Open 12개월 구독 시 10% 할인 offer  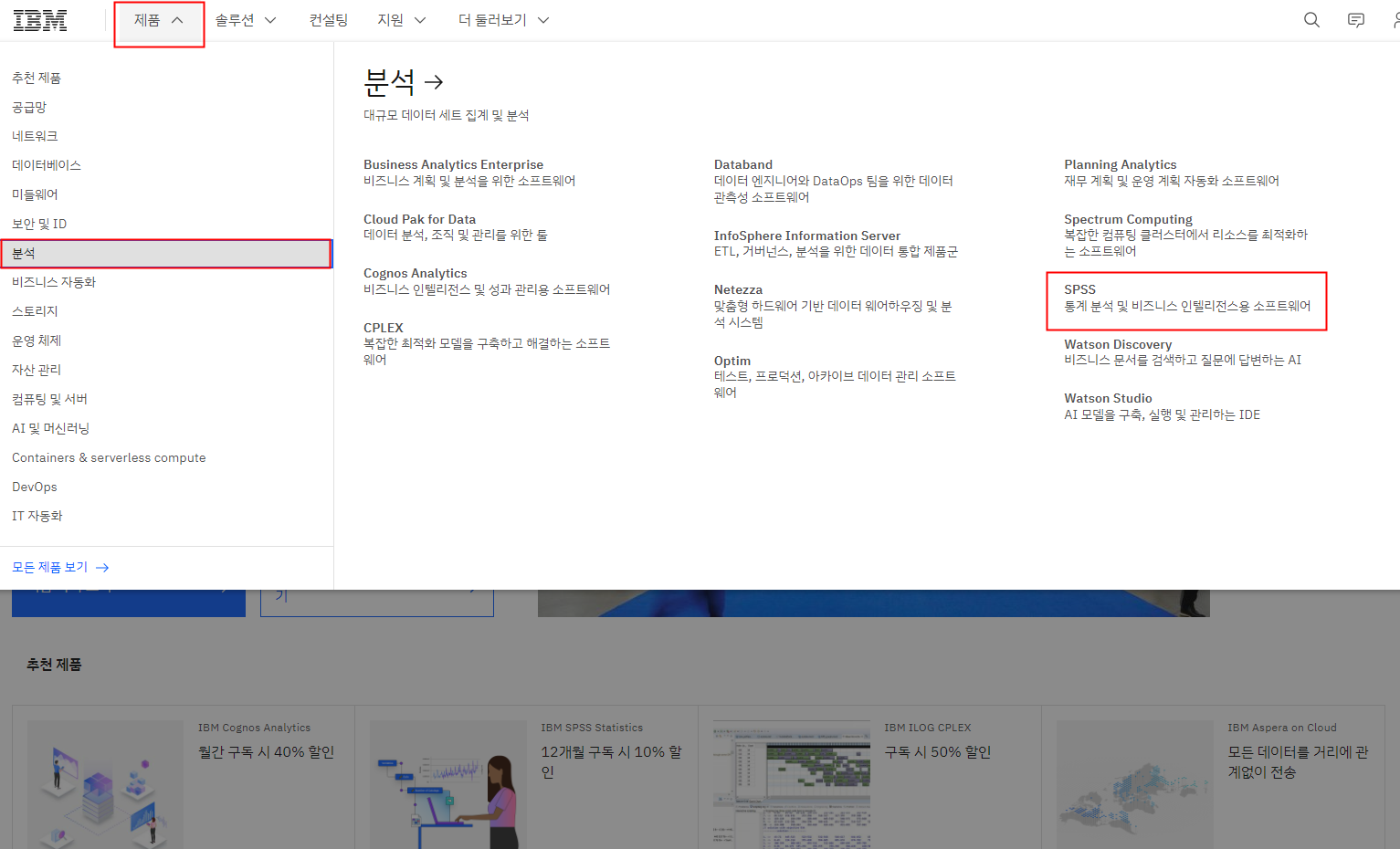(x=611, y=762)
